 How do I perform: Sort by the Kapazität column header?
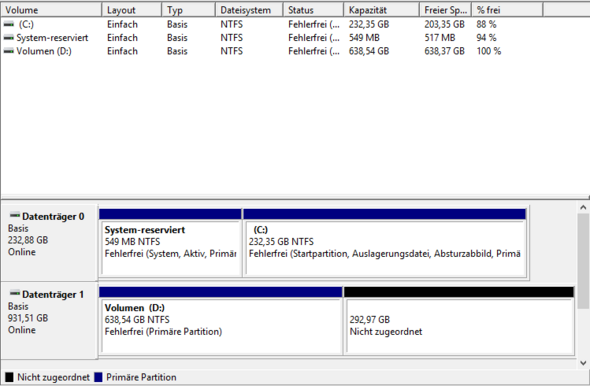point(382,10)
